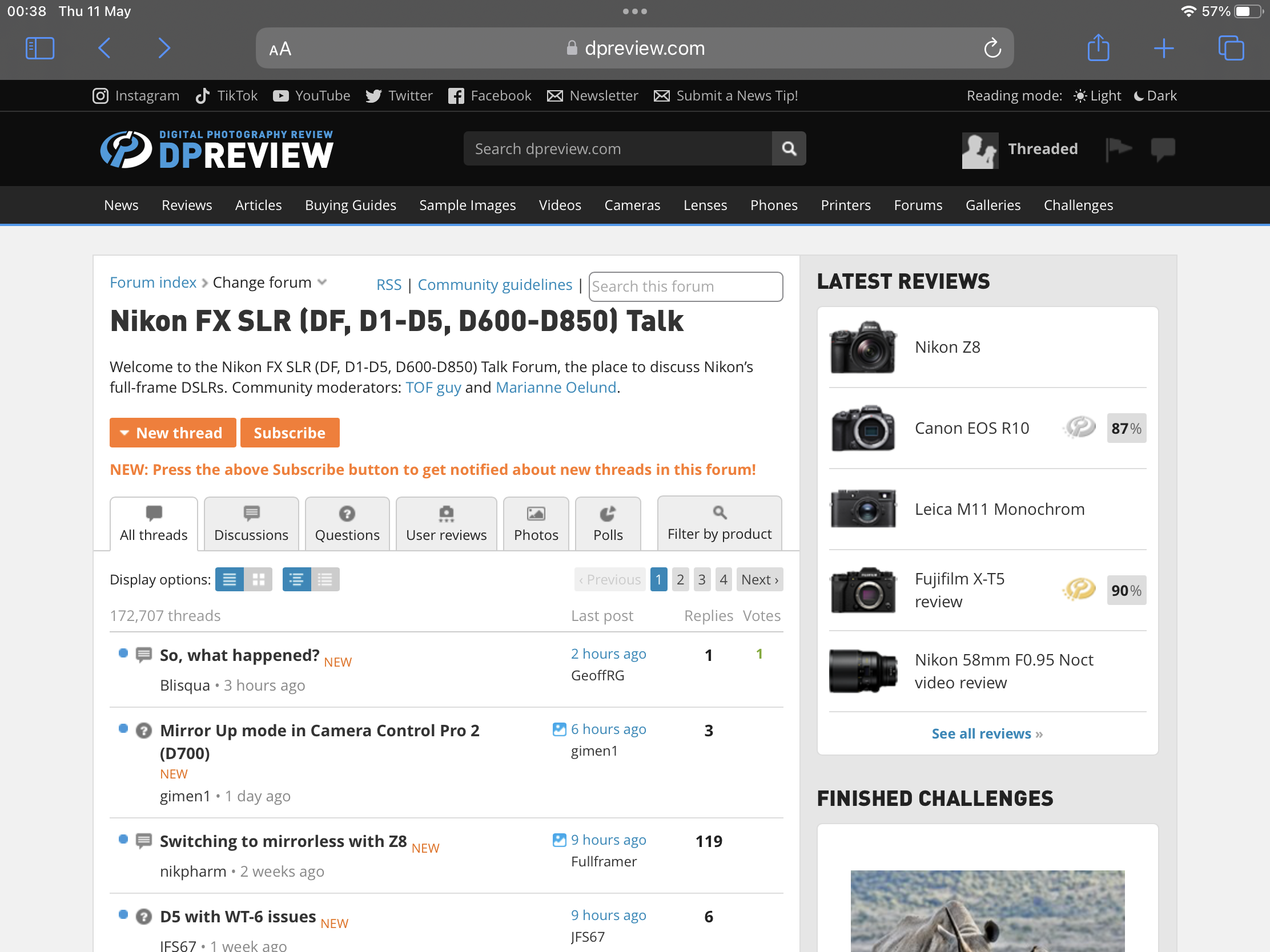
Task: Open Nikon Z8 review thumbnail
Action: click(862, 347)
